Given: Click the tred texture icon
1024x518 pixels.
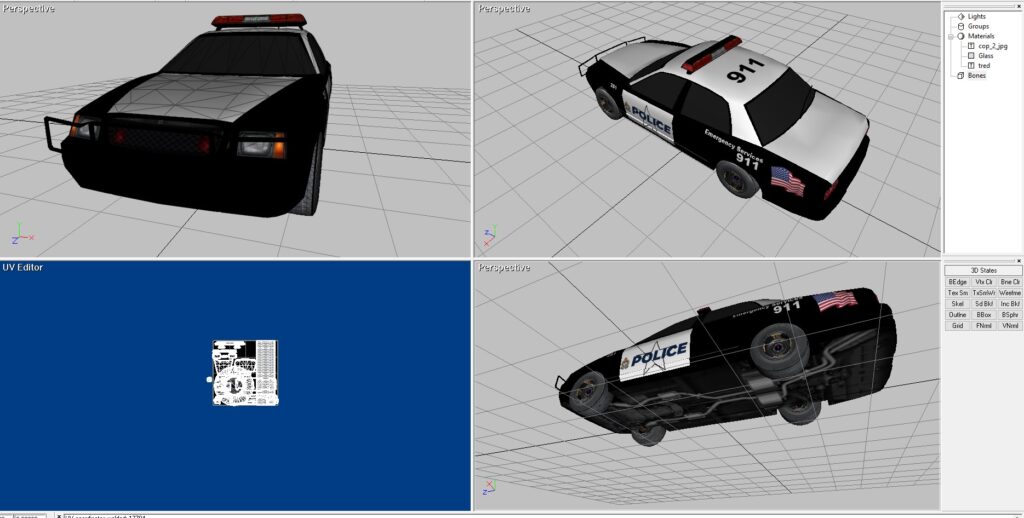Looking at the screenshot, I should 971,66.
